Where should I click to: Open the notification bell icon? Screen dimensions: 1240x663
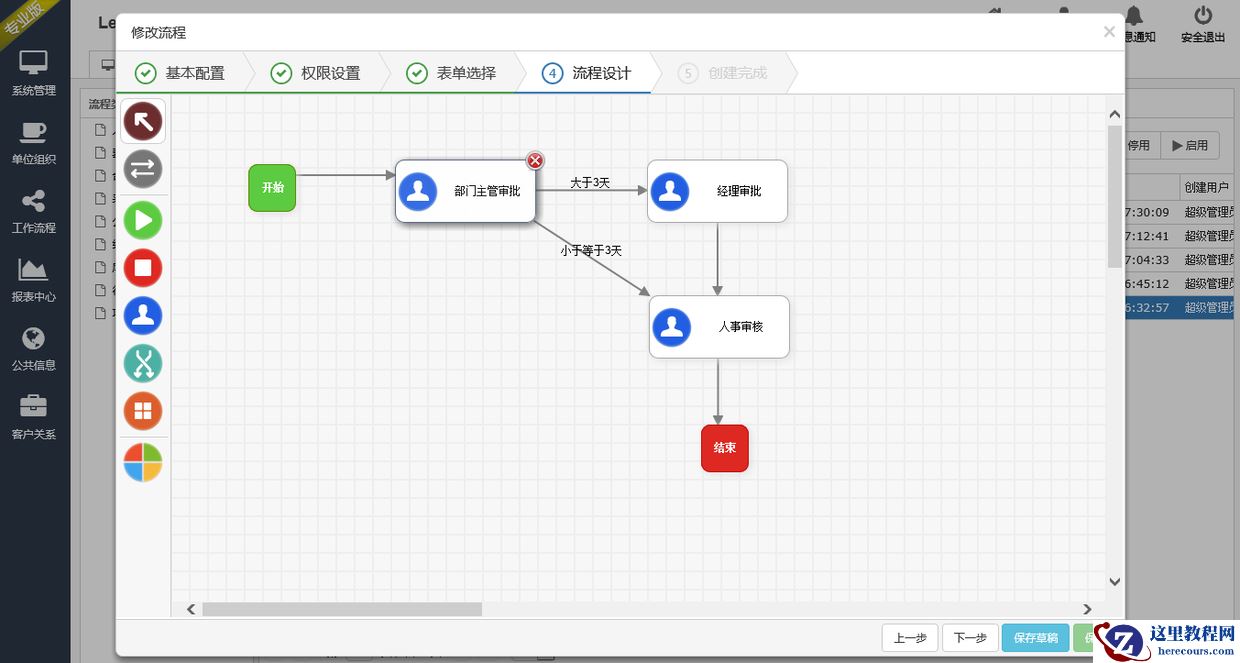click(x=1134, y=15)
